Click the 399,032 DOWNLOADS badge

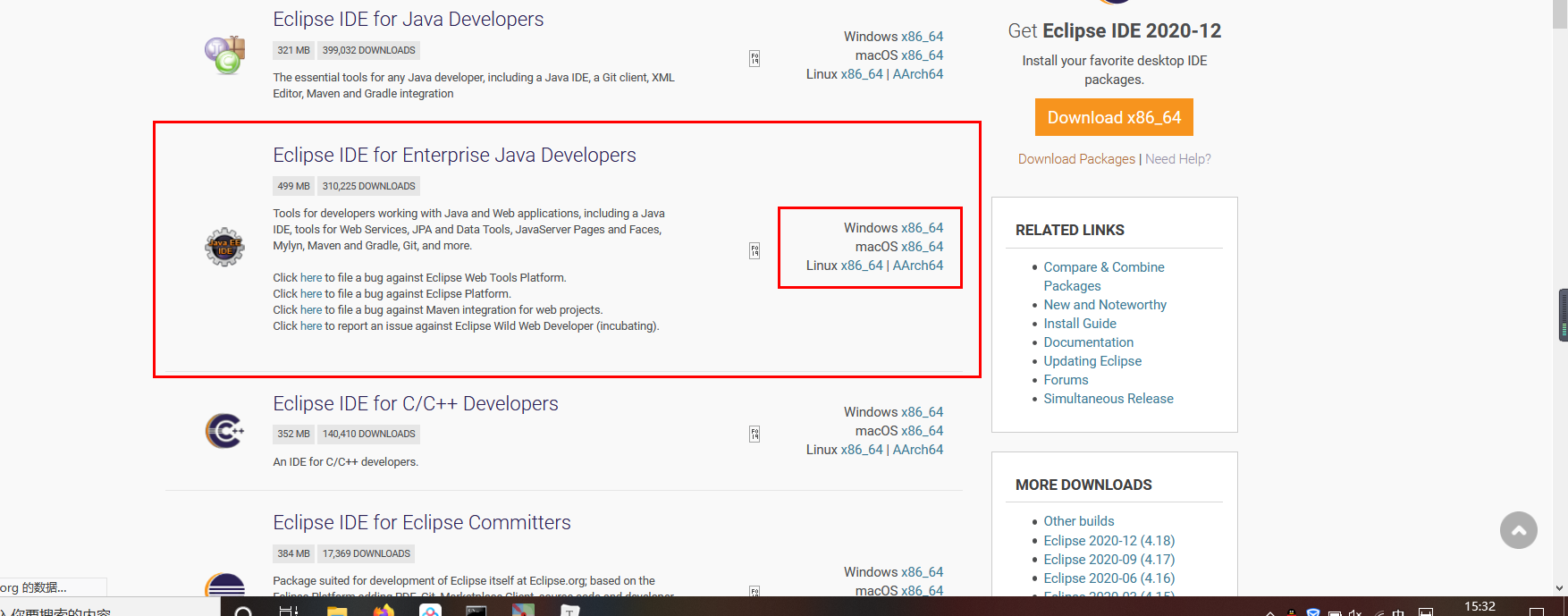point(369,51)
